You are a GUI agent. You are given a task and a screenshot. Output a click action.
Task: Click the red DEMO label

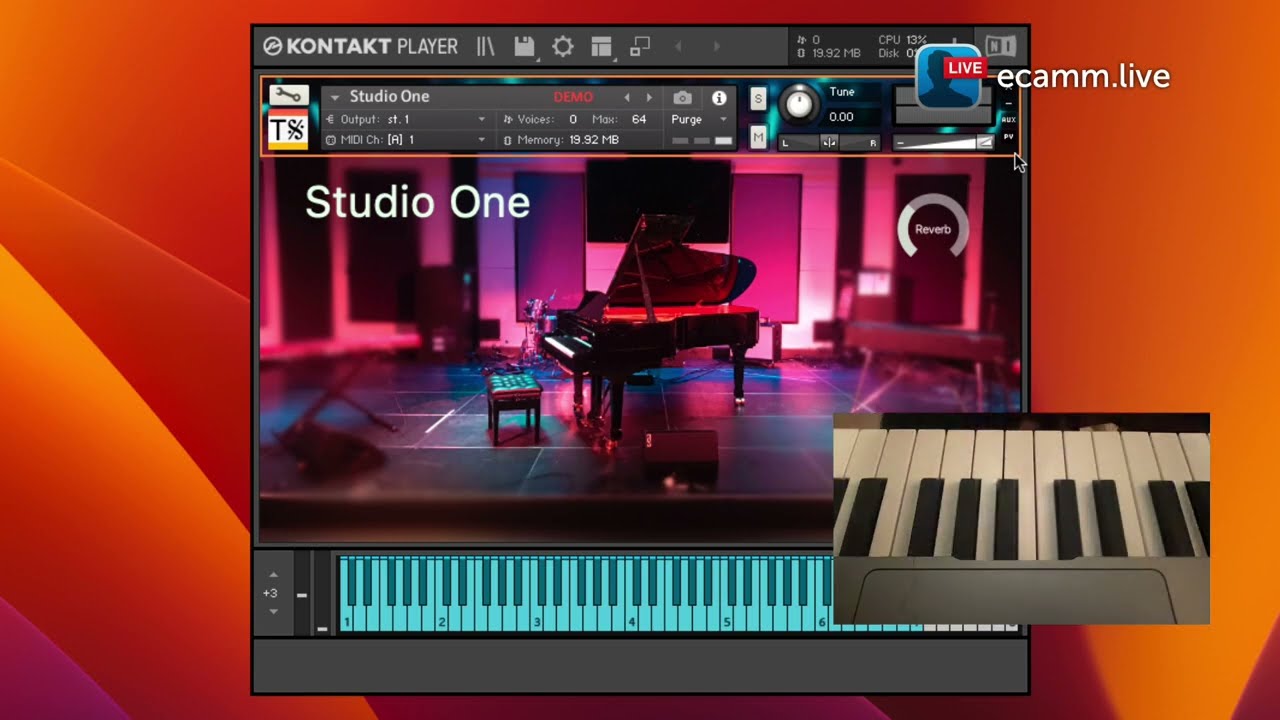(573, 97)
